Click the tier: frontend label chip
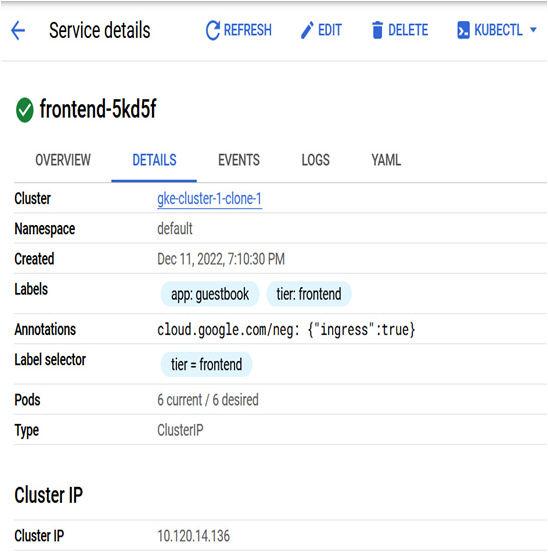The width and height of the screenshot is (548, 555). (x=309, y=294)
